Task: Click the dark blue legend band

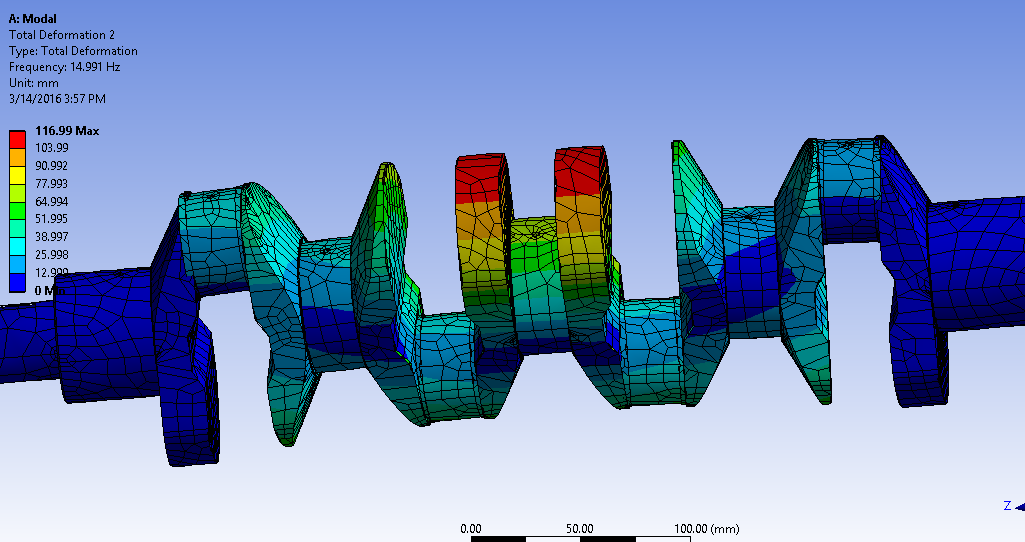Action: point(17,282)
